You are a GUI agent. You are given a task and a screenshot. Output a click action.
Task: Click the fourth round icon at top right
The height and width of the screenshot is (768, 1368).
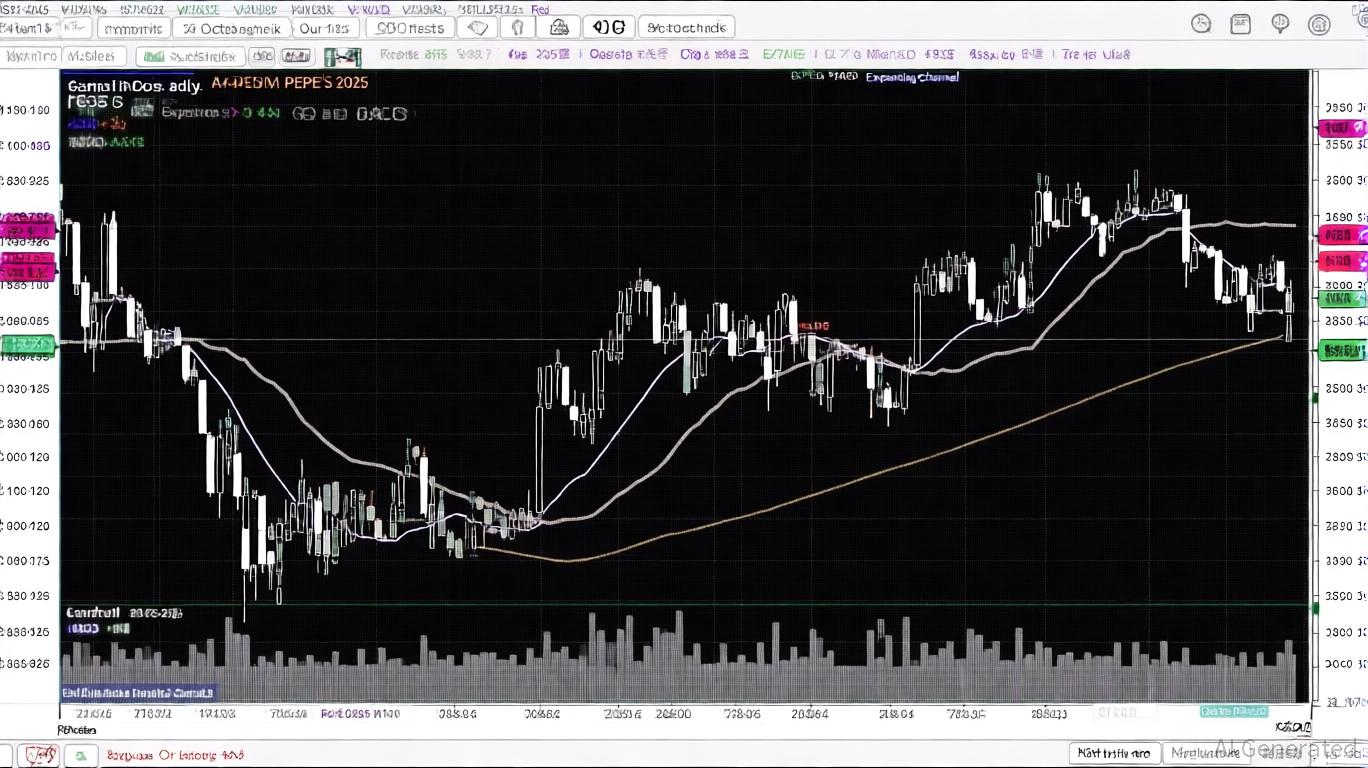coord(1319,25)
